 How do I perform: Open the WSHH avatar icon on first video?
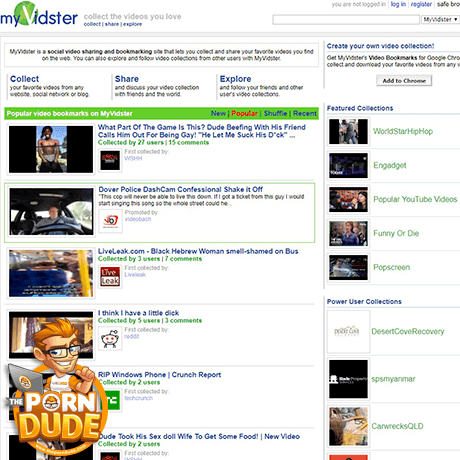click(110, 160)
